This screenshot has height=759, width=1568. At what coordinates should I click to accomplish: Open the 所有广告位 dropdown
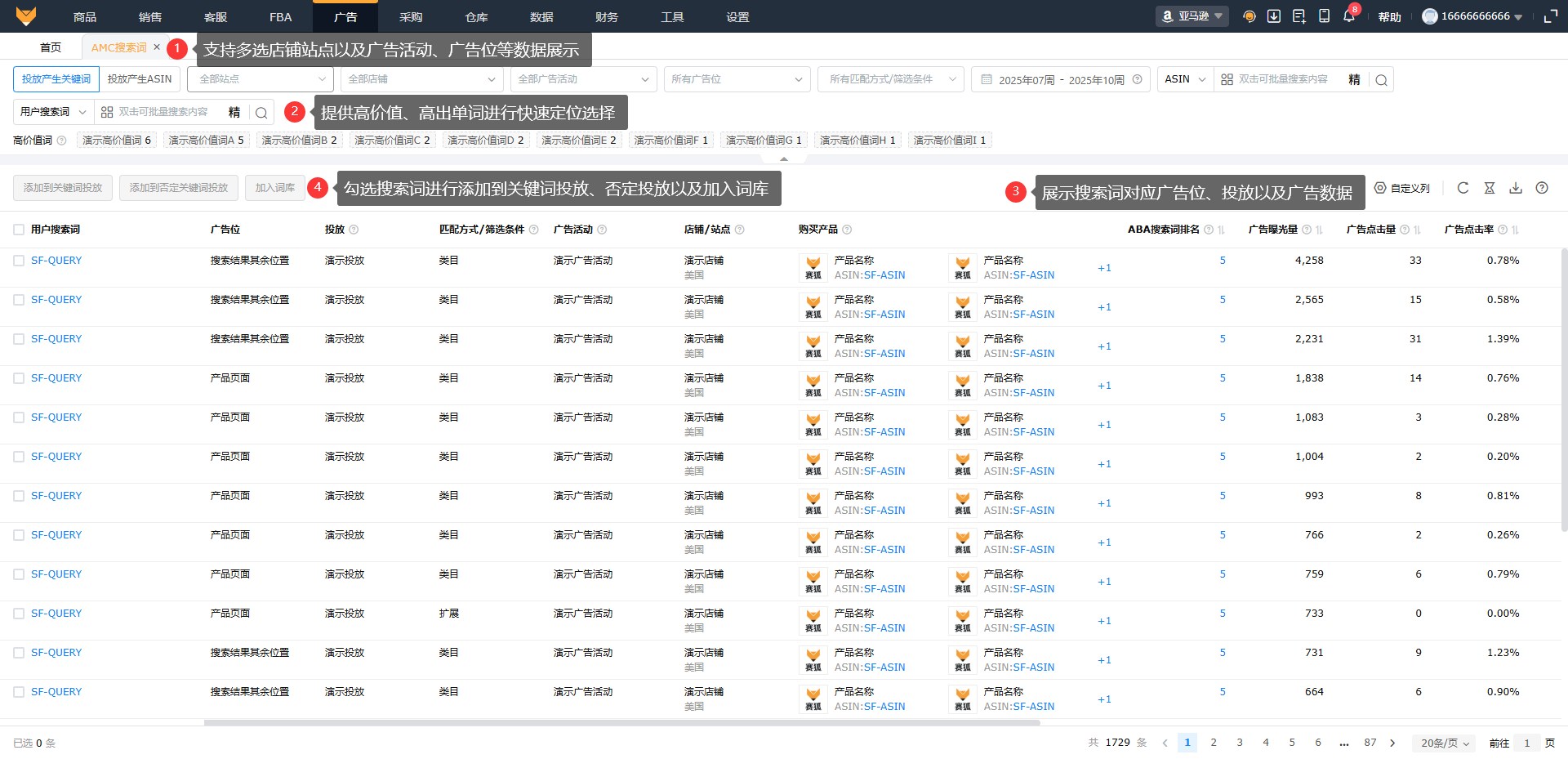(736, 79)
